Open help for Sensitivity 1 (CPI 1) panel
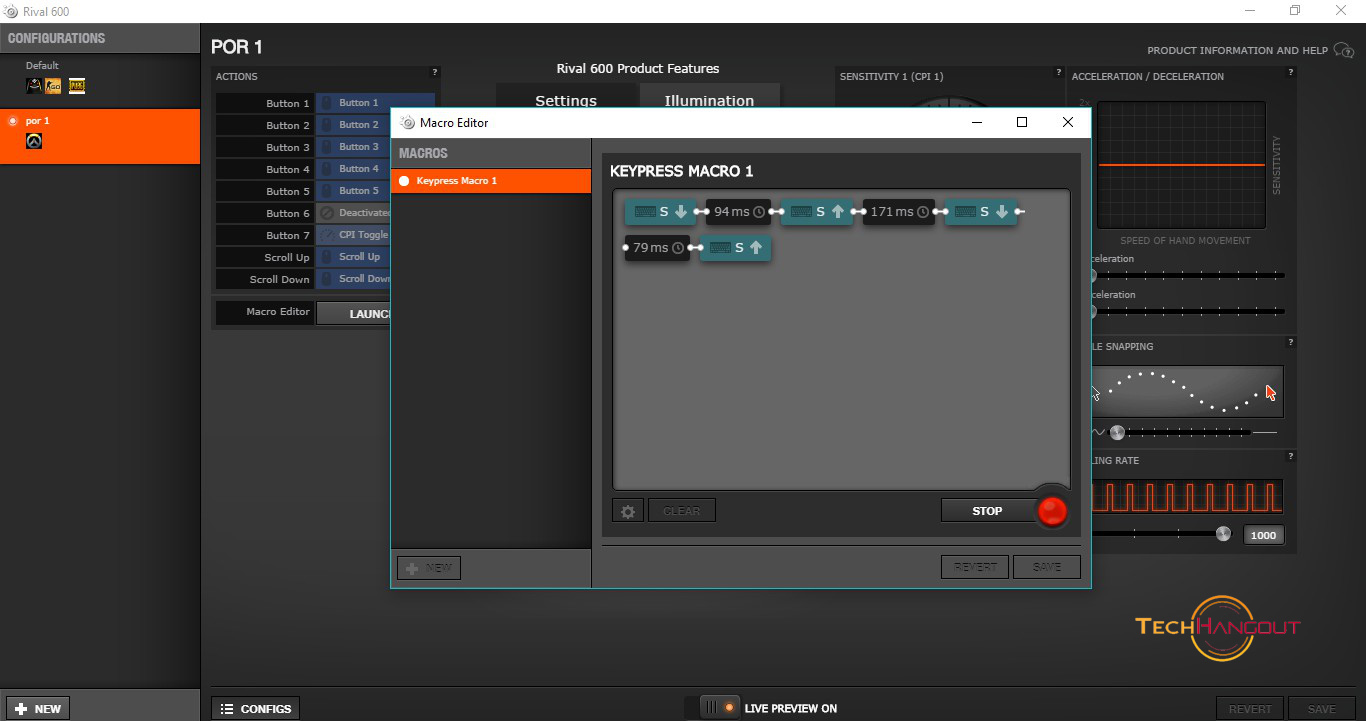Image resolution: width=1366 pixels, height=721 pixels. click(1059, 72)
